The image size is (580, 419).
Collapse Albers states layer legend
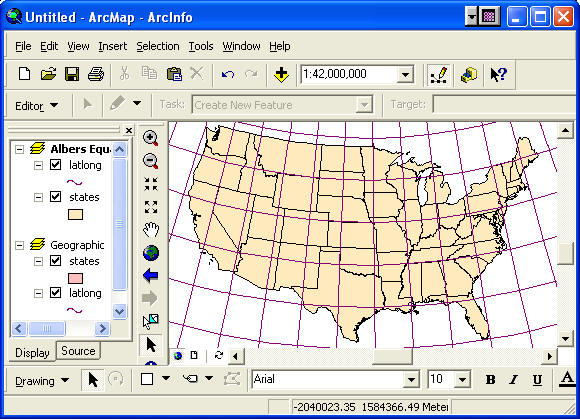[x=38, y=197]
